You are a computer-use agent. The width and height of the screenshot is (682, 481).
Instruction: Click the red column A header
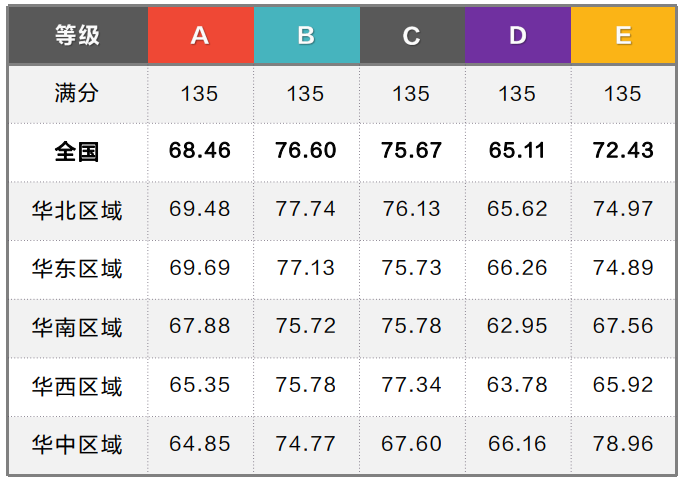[200, 36]
